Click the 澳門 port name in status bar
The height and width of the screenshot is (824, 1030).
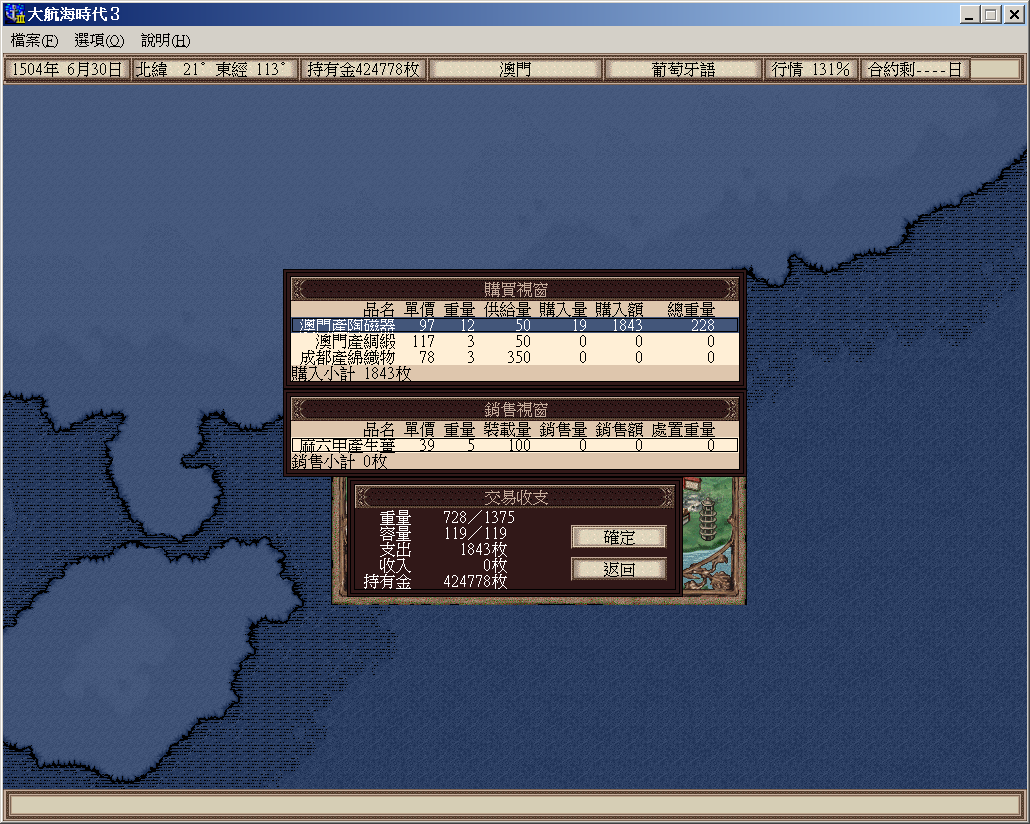coord(515,70)
